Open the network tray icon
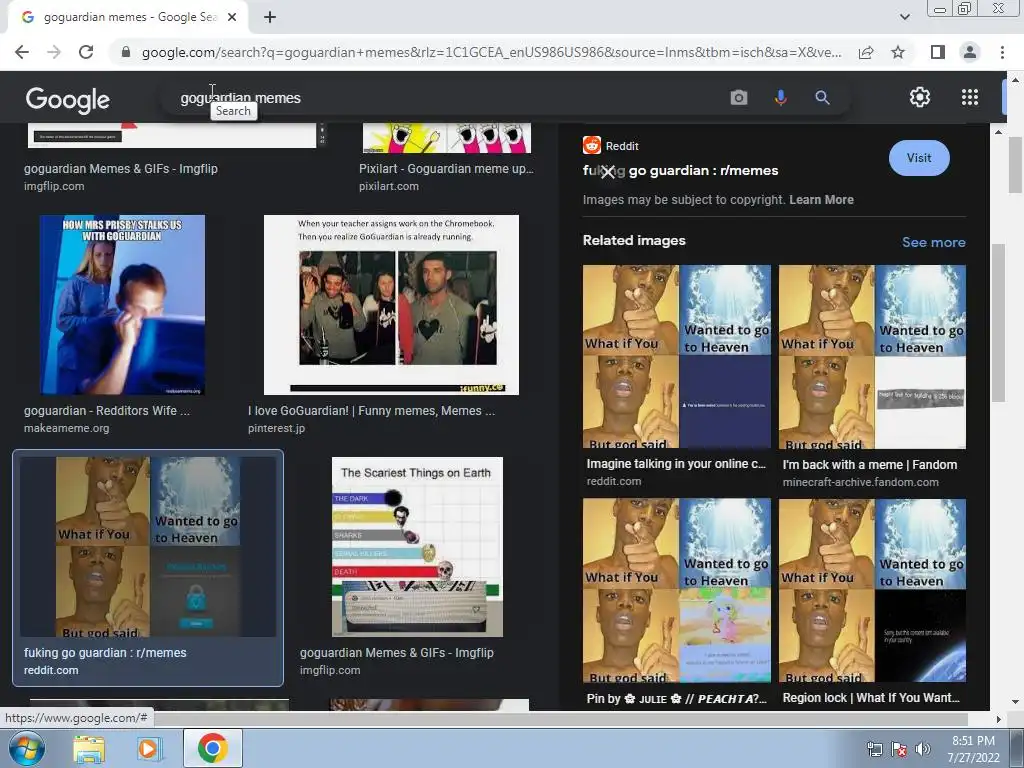The width and height of the screenshot is (1024, 768). (874, 749)
